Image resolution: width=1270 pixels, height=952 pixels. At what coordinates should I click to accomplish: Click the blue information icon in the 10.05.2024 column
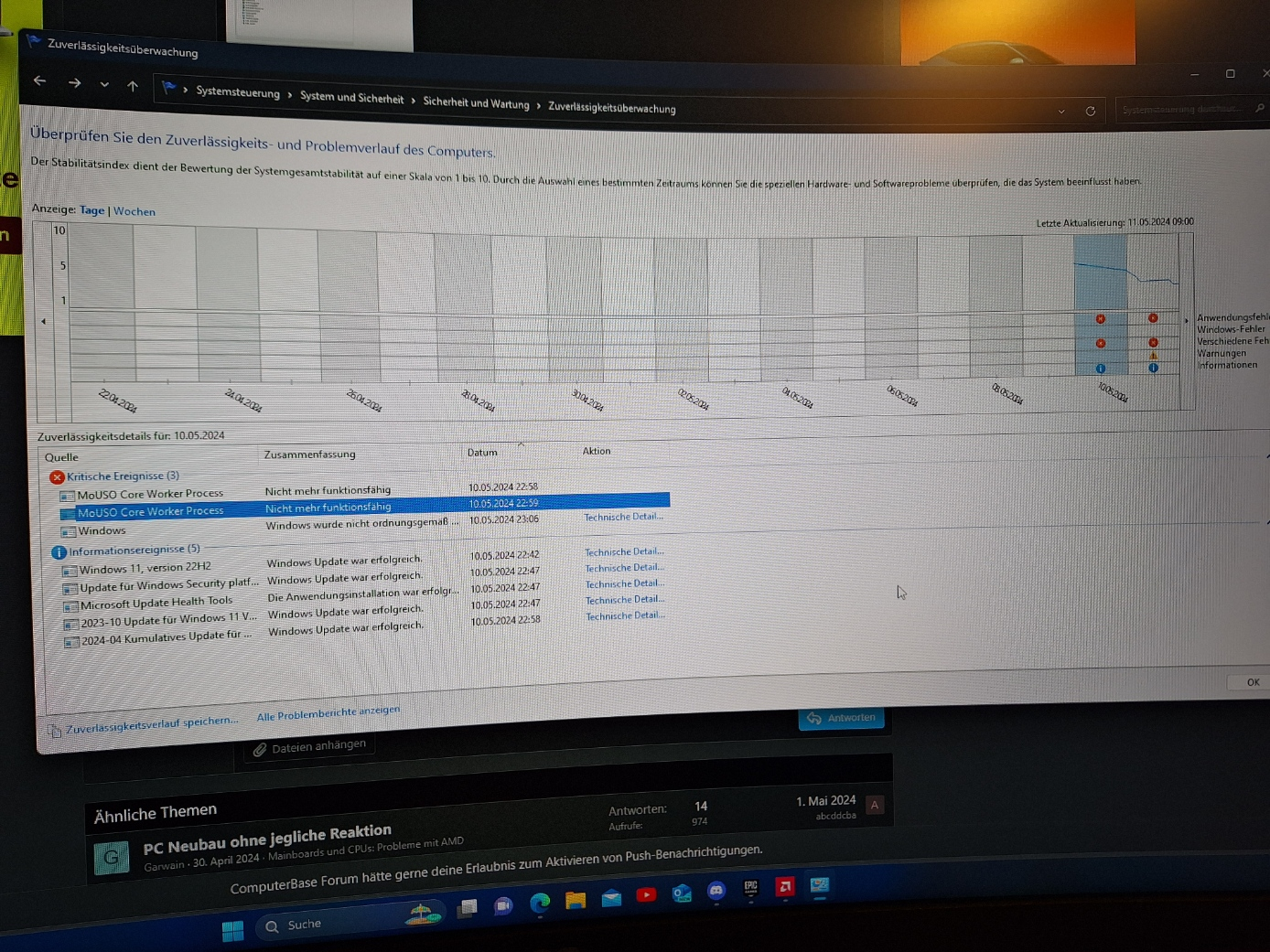coord(1101,369)
